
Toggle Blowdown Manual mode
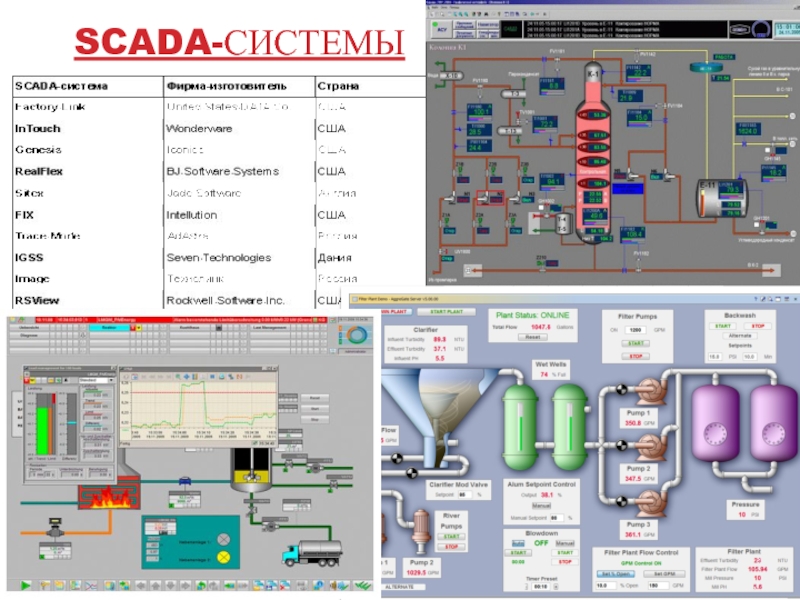565,543
